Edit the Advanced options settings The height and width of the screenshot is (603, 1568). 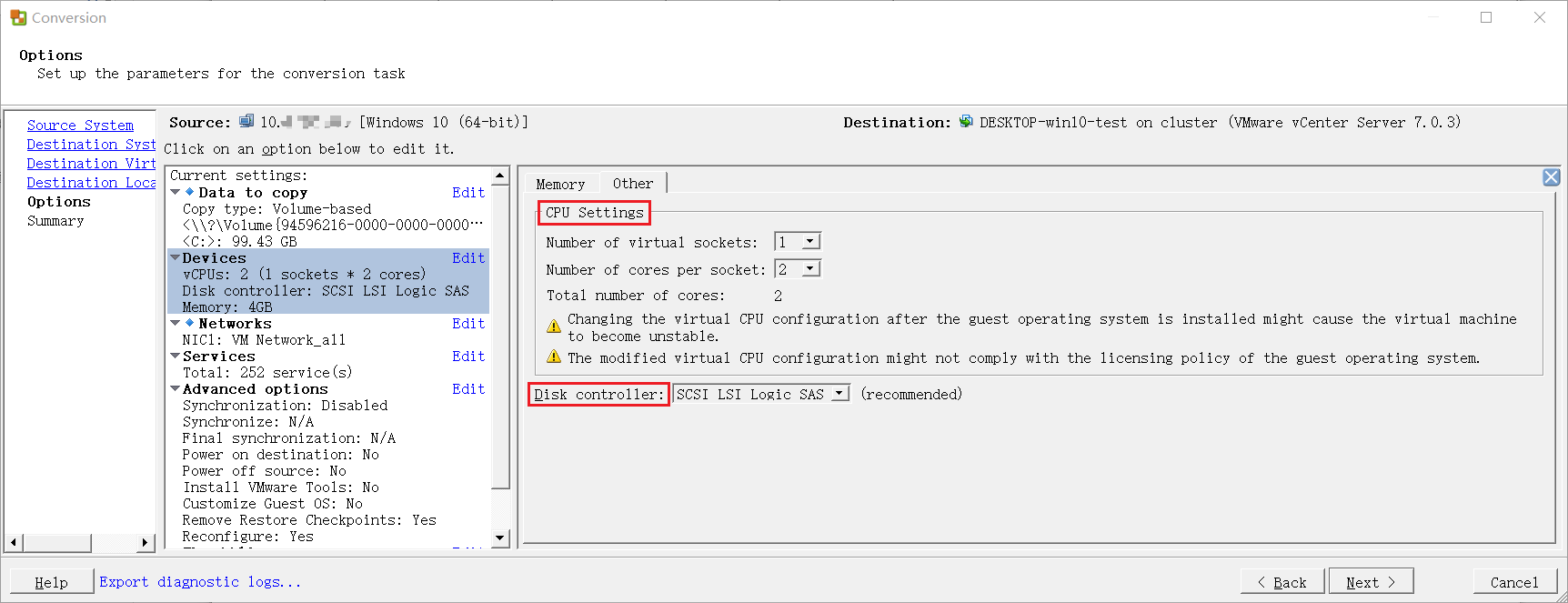coord(468,389)
